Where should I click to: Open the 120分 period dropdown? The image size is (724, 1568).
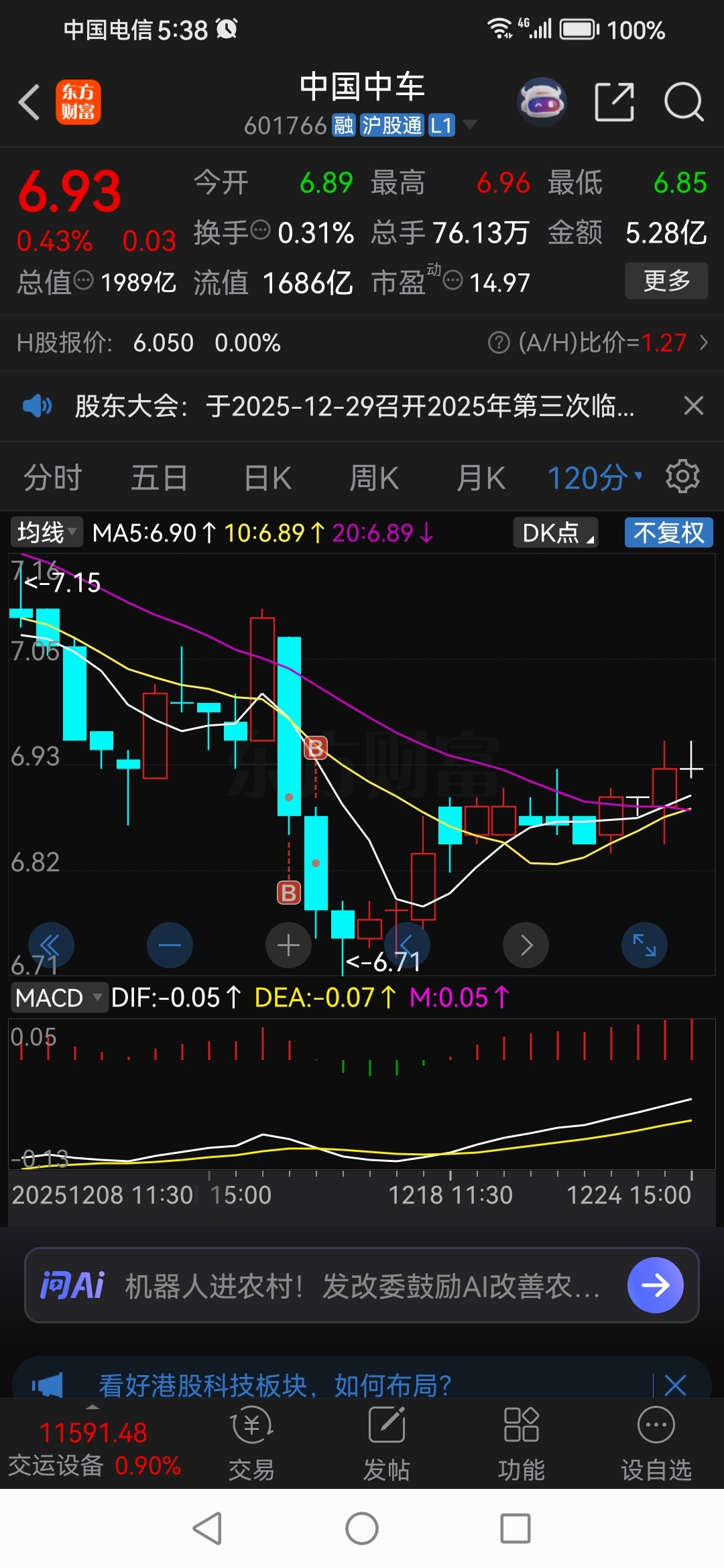point(595,478)
